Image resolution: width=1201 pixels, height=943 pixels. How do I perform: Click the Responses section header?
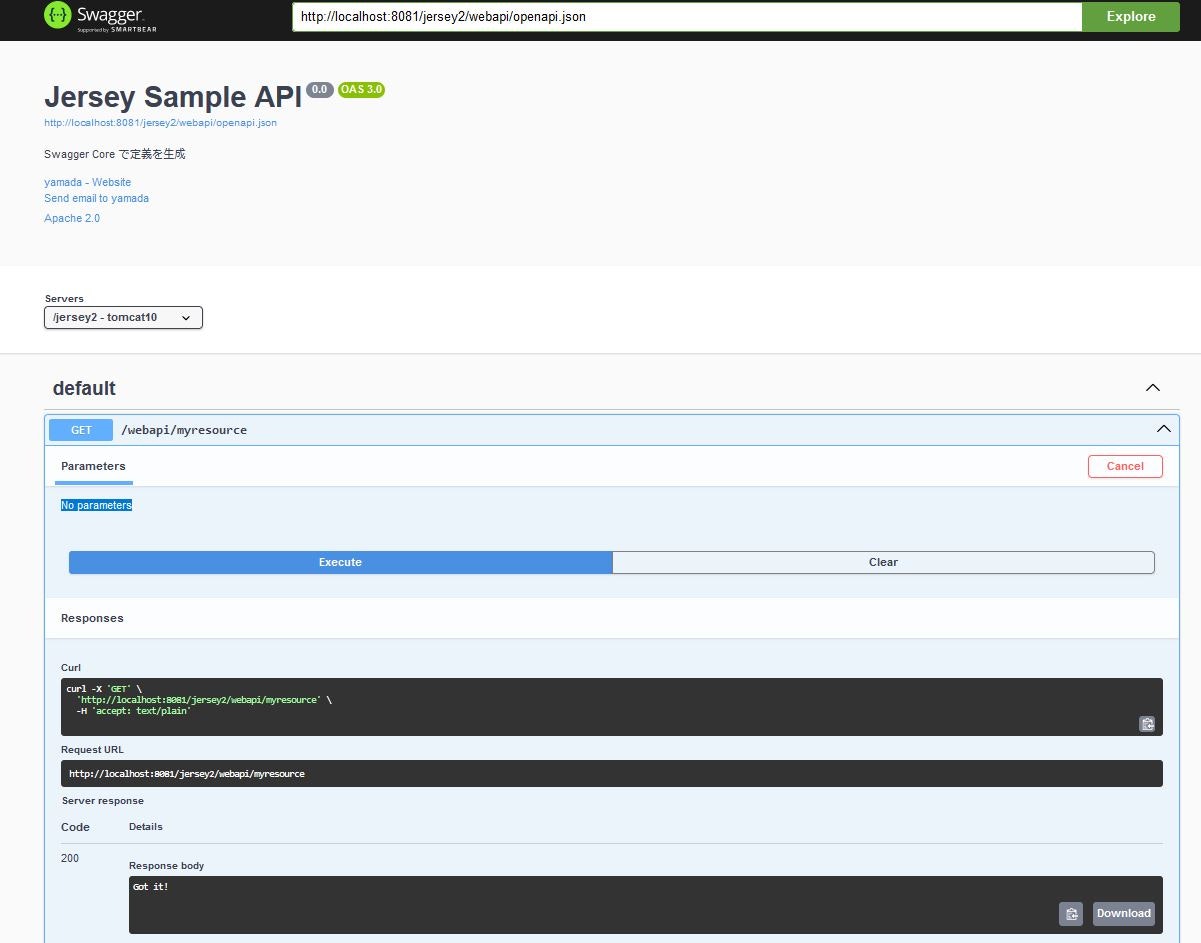click(92, 618)
